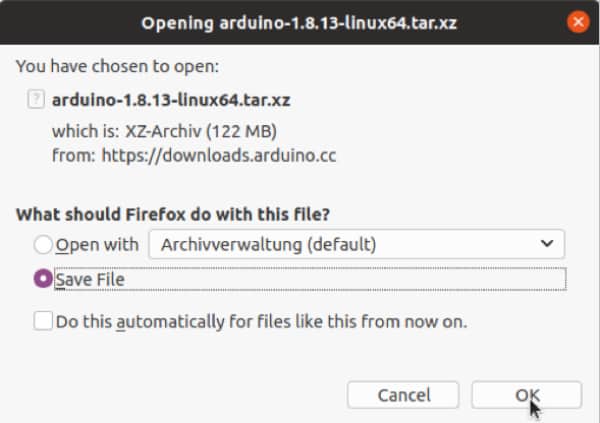Click the Save File label text
Screen dimensions: 600x423
coord(90,279)
